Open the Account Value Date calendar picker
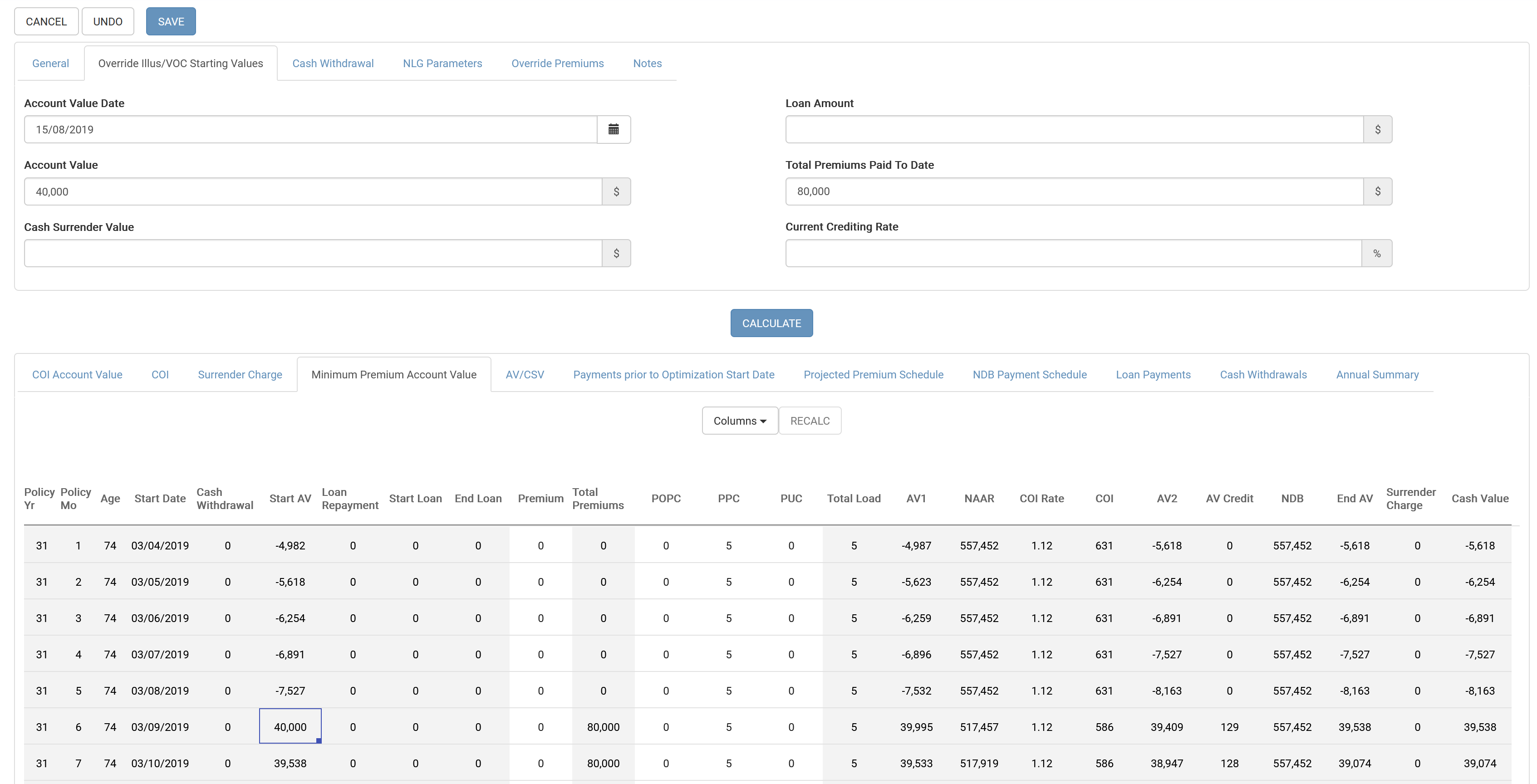Viewport: 1537px width, 784px height. click(614, 129)
